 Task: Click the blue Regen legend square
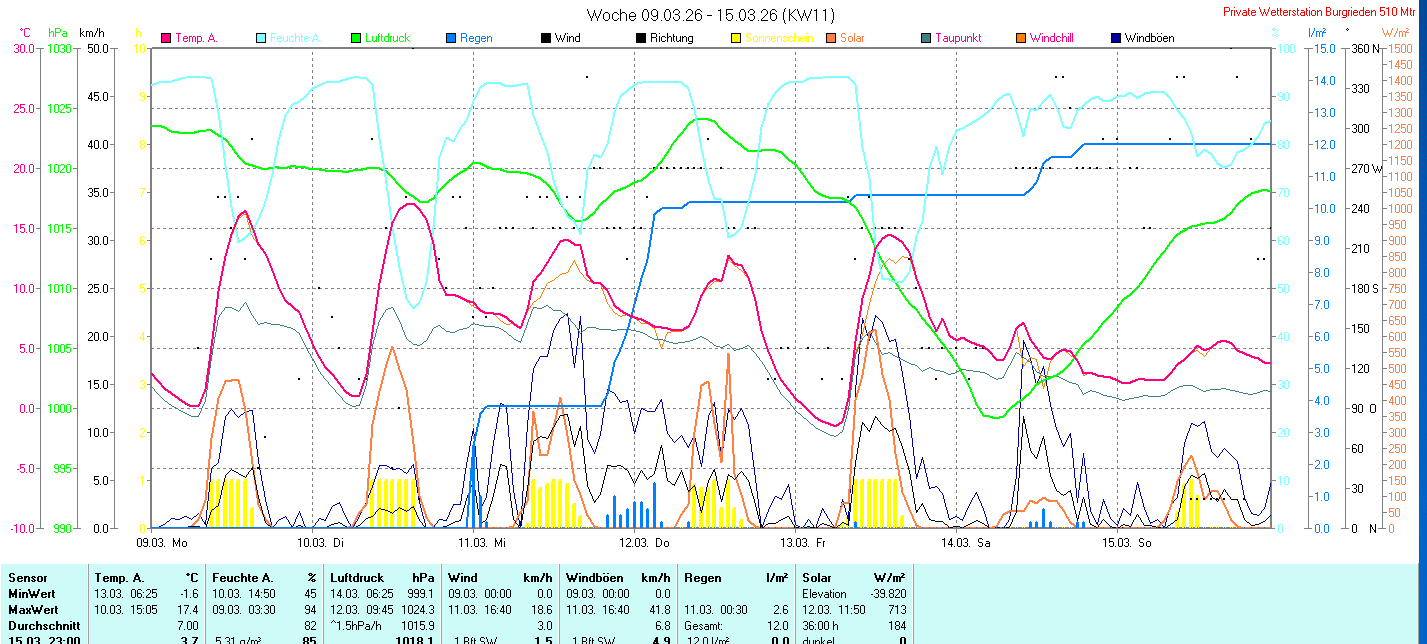coord(450,38)
